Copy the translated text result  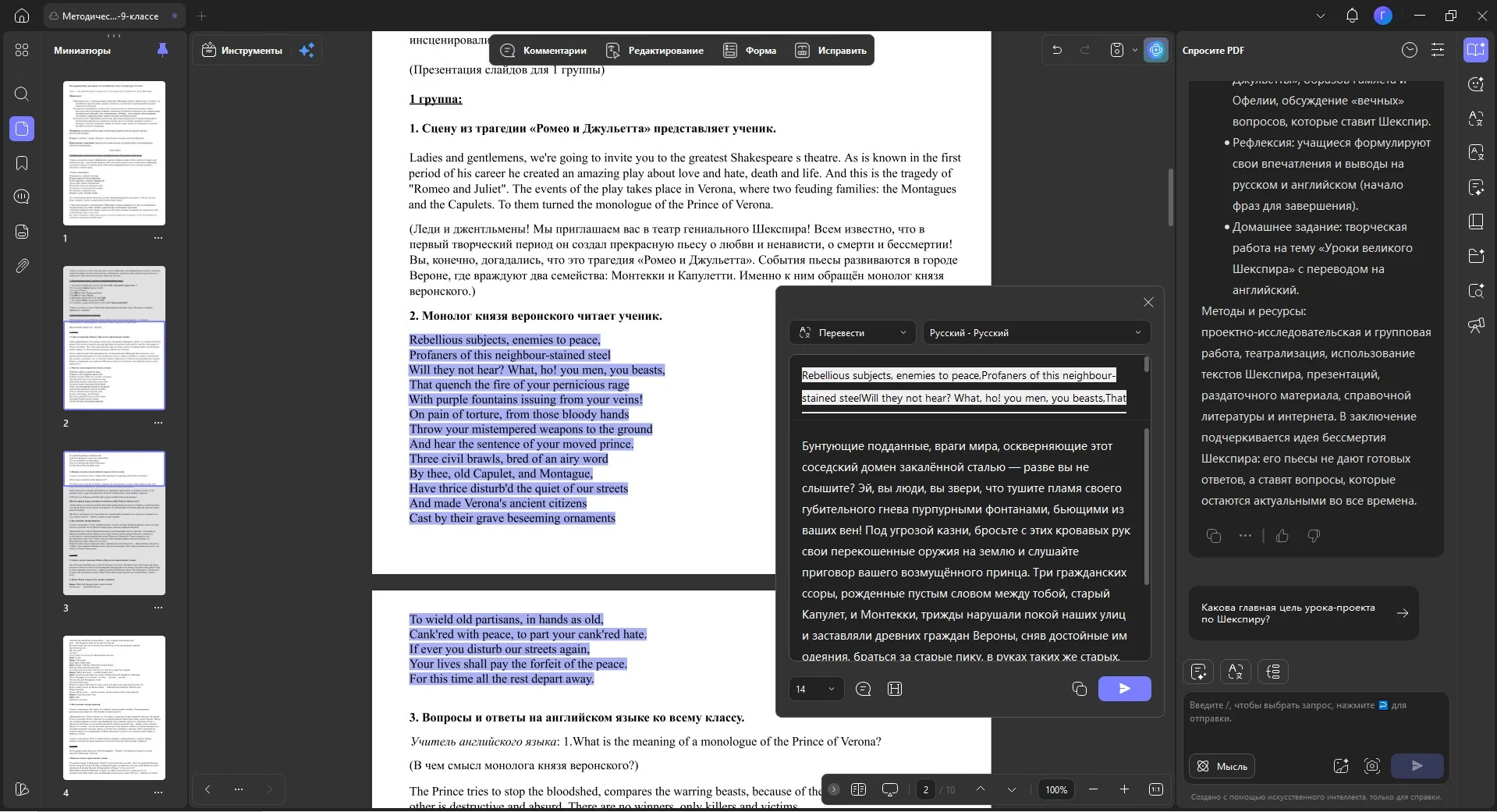pyautogui.click(x=1079, y=689)
